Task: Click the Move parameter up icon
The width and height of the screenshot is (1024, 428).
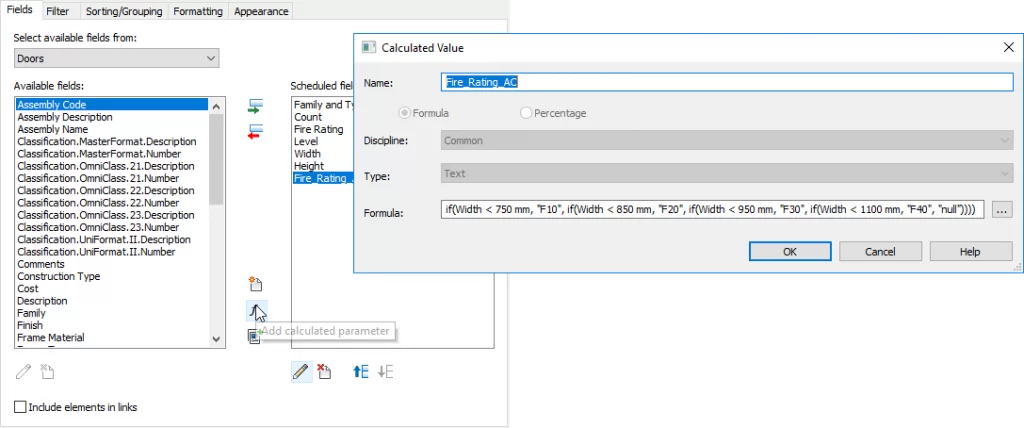Action: 361,371
